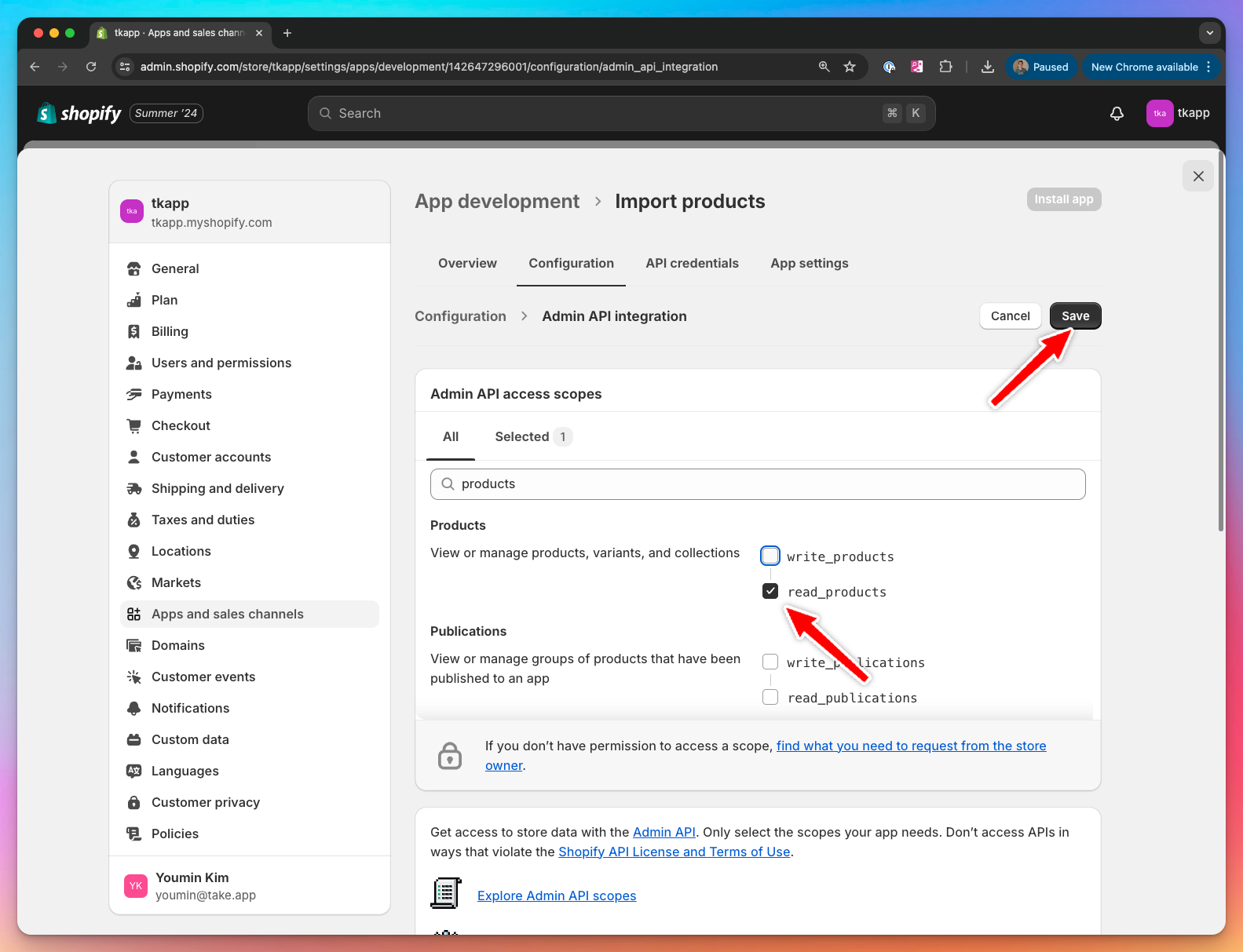1243x952 pixels.
Task: Click the Checkout cart icon
Action: (134, 425)
